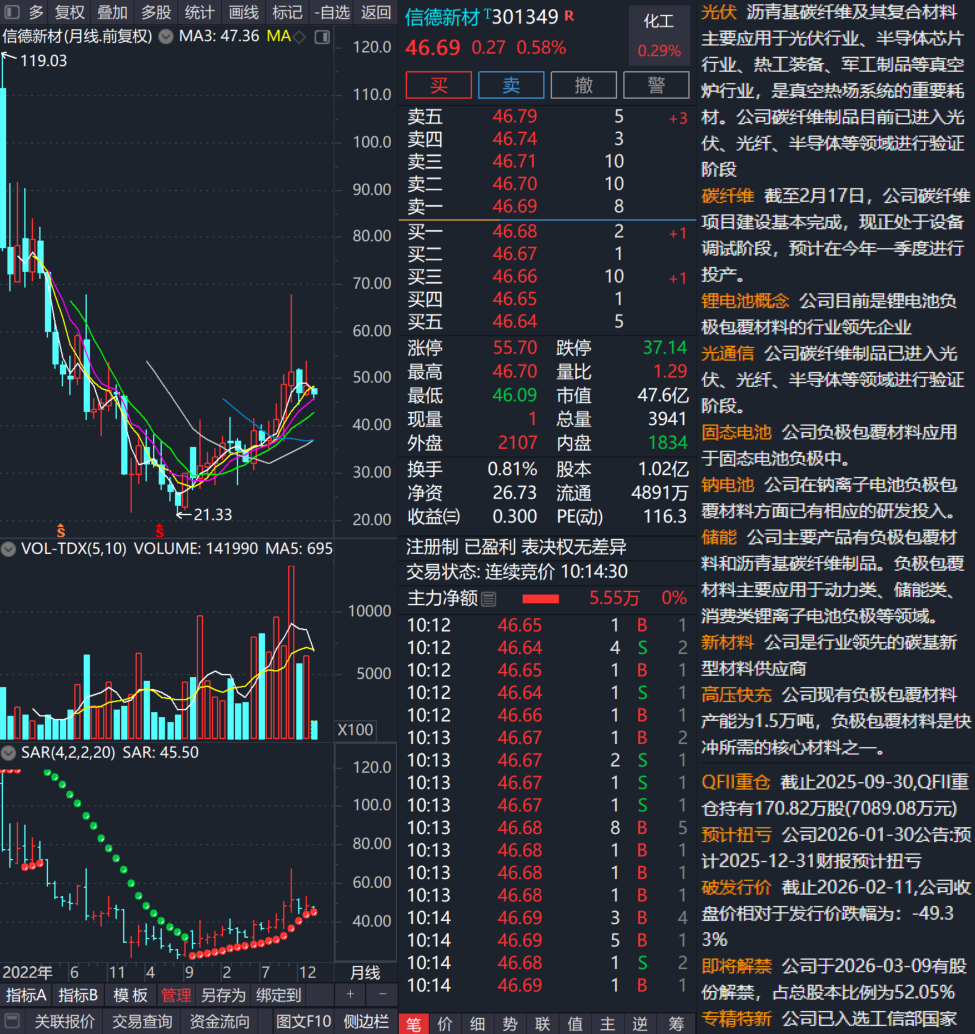Image resolution: width=975 pixels, height=1034 pixels.
Task: Click the red S marker under the chart
Action: coord(160,530)
